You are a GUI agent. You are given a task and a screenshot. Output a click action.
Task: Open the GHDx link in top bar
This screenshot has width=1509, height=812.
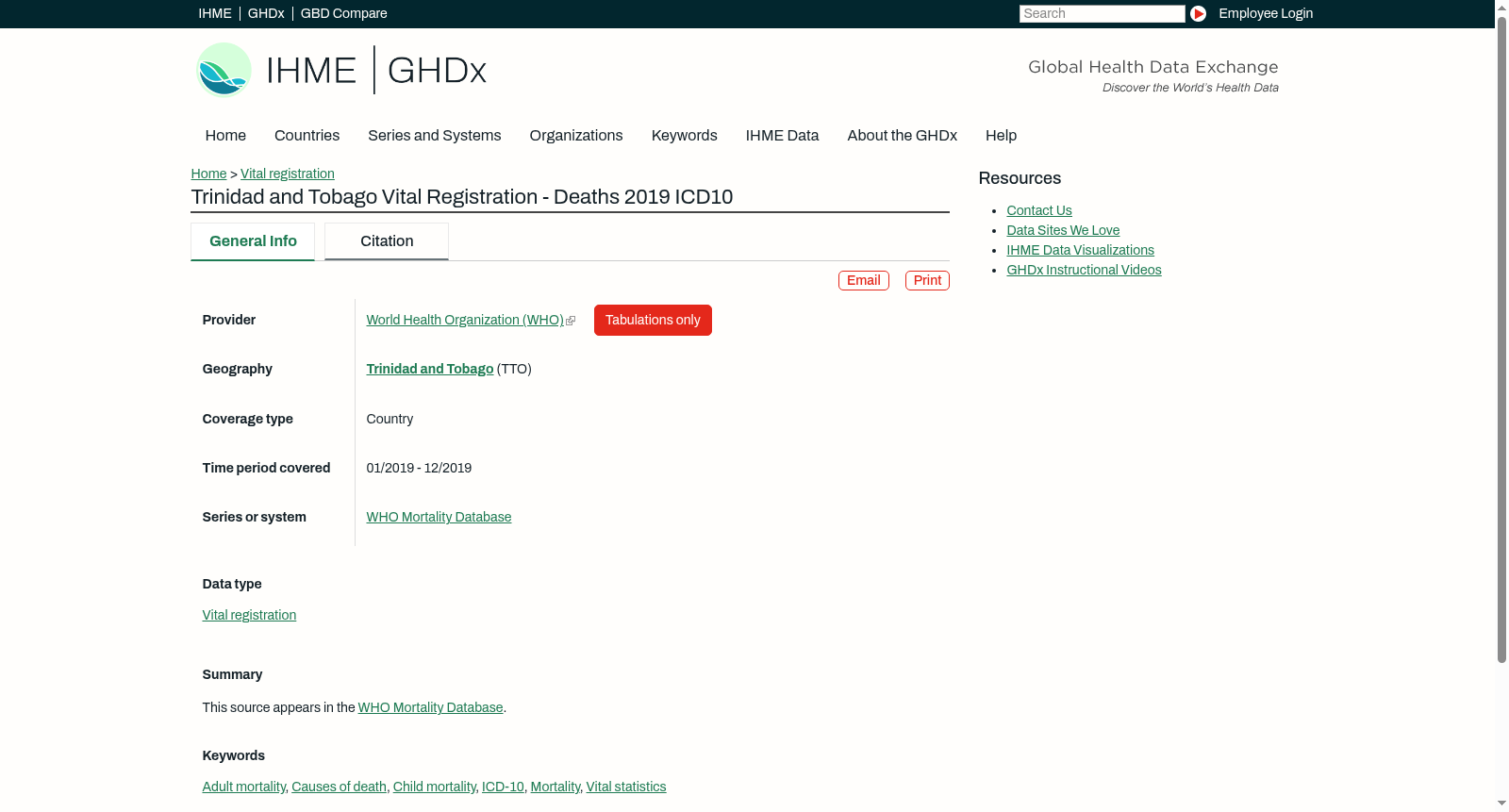click(x=266, y=13)
